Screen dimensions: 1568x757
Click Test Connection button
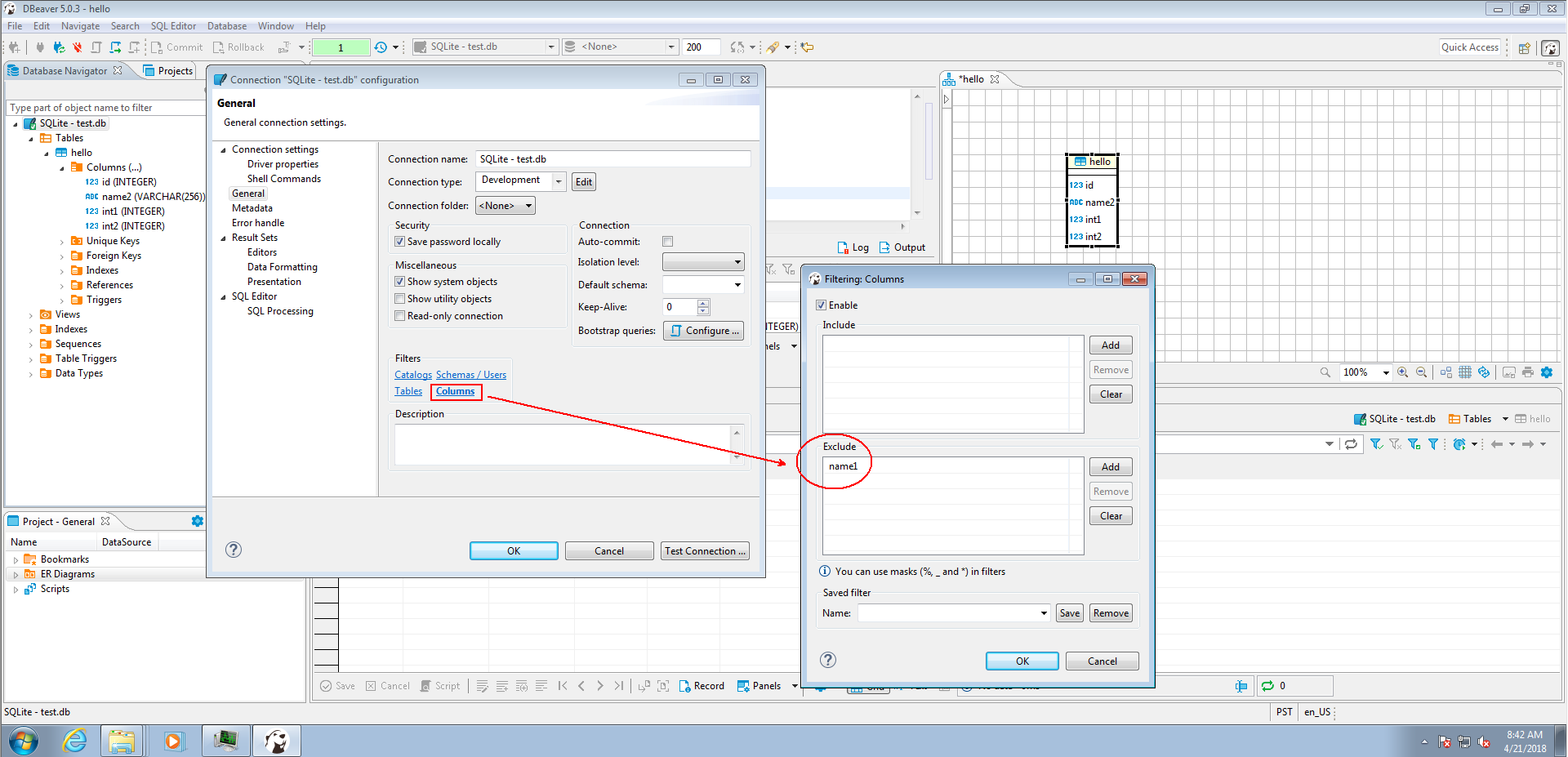coord(705,551)
